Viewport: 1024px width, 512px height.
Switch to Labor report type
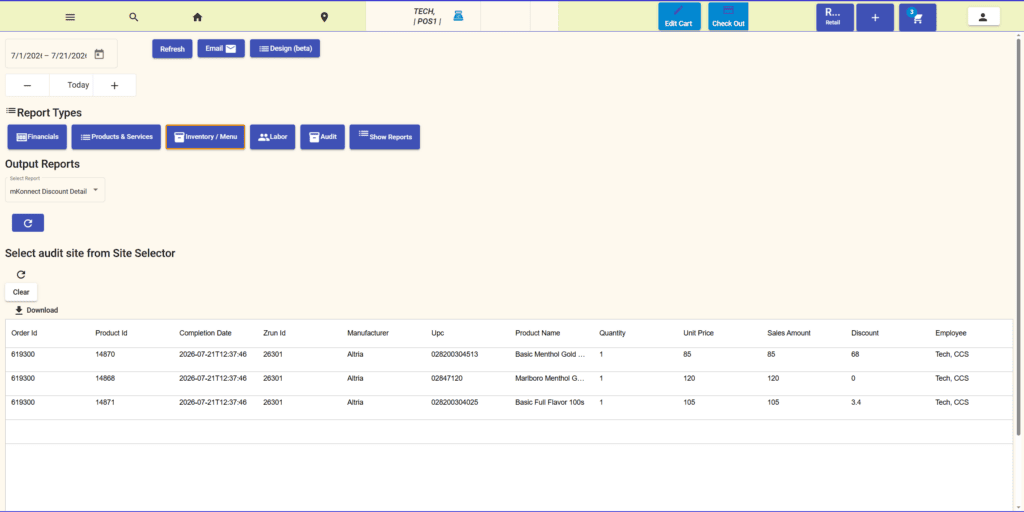point(273,137)
